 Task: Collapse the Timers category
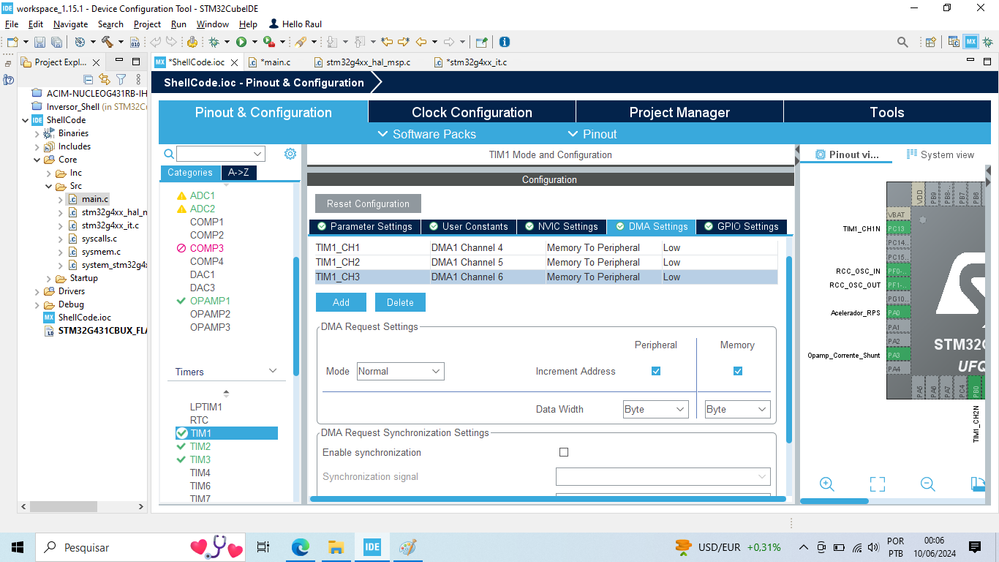coord(273,371)
